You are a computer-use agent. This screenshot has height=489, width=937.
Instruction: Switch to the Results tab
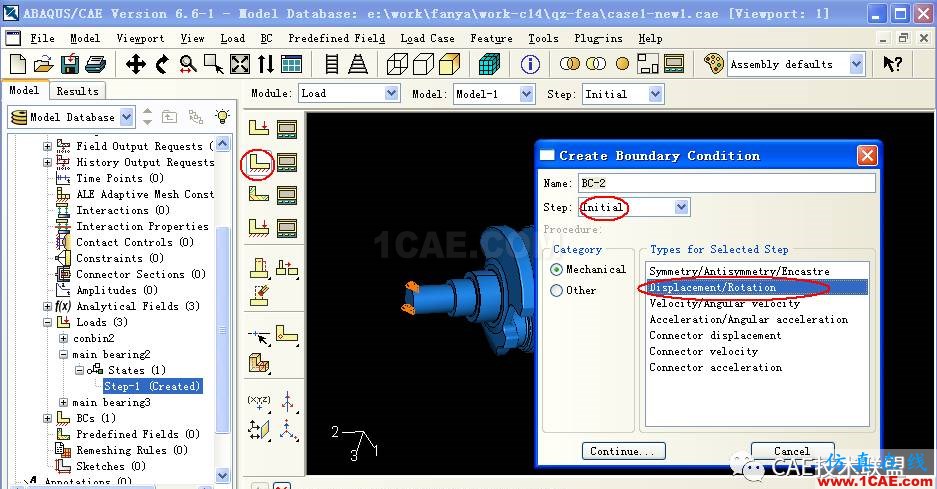[x=78, y=91]
